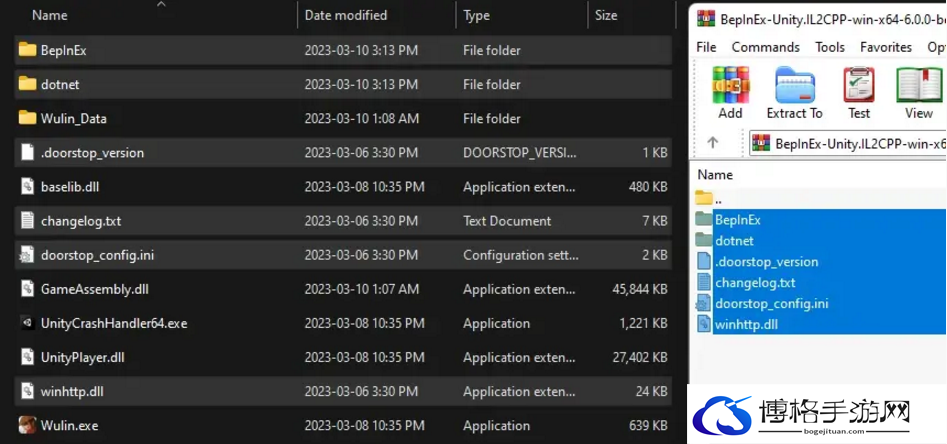
Task: Click the Add archive icon in WinRAR
Action: tap(730, 85)
